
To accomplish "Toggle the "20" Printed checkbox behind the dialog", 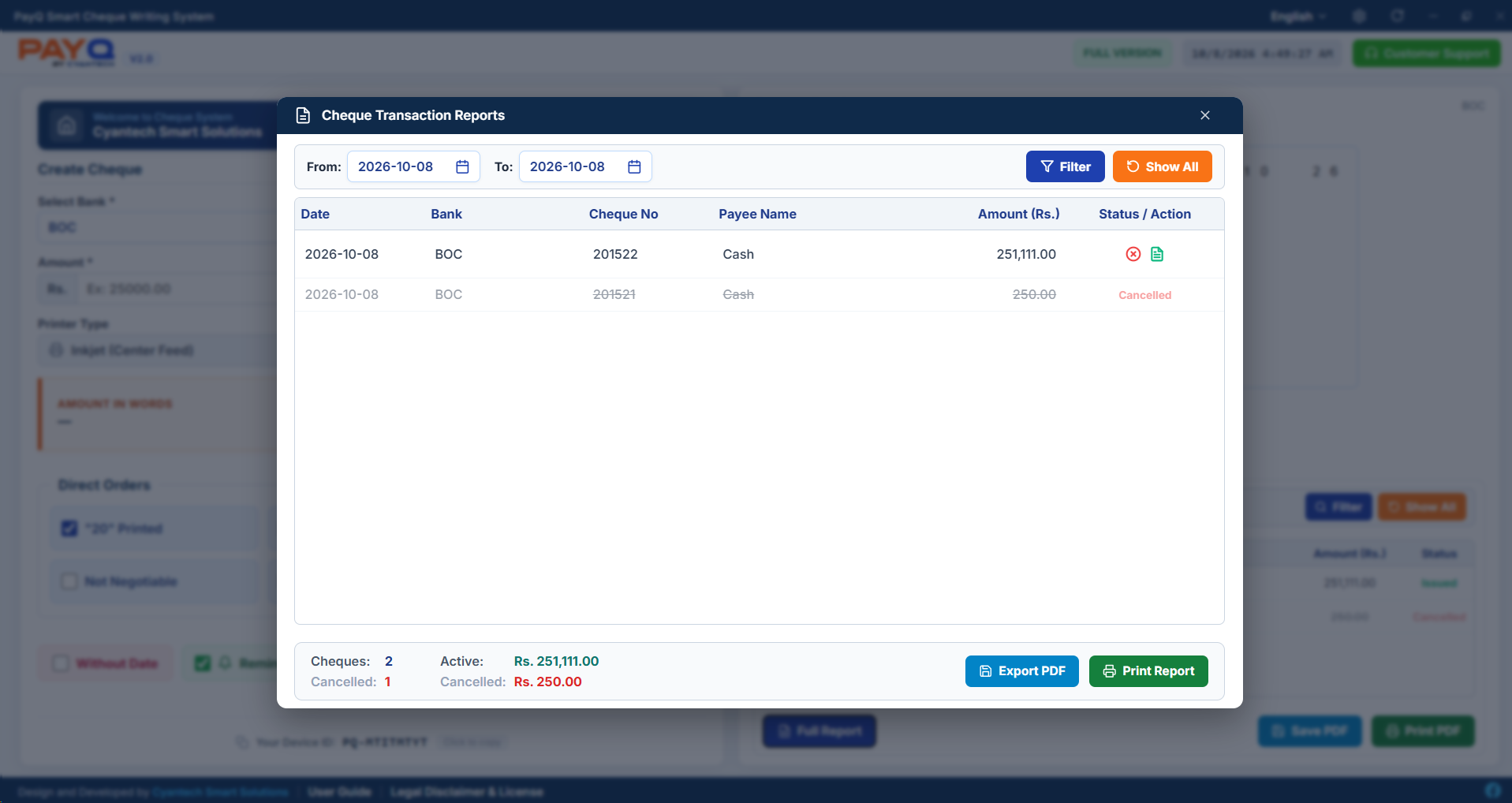I will [69, 528].
